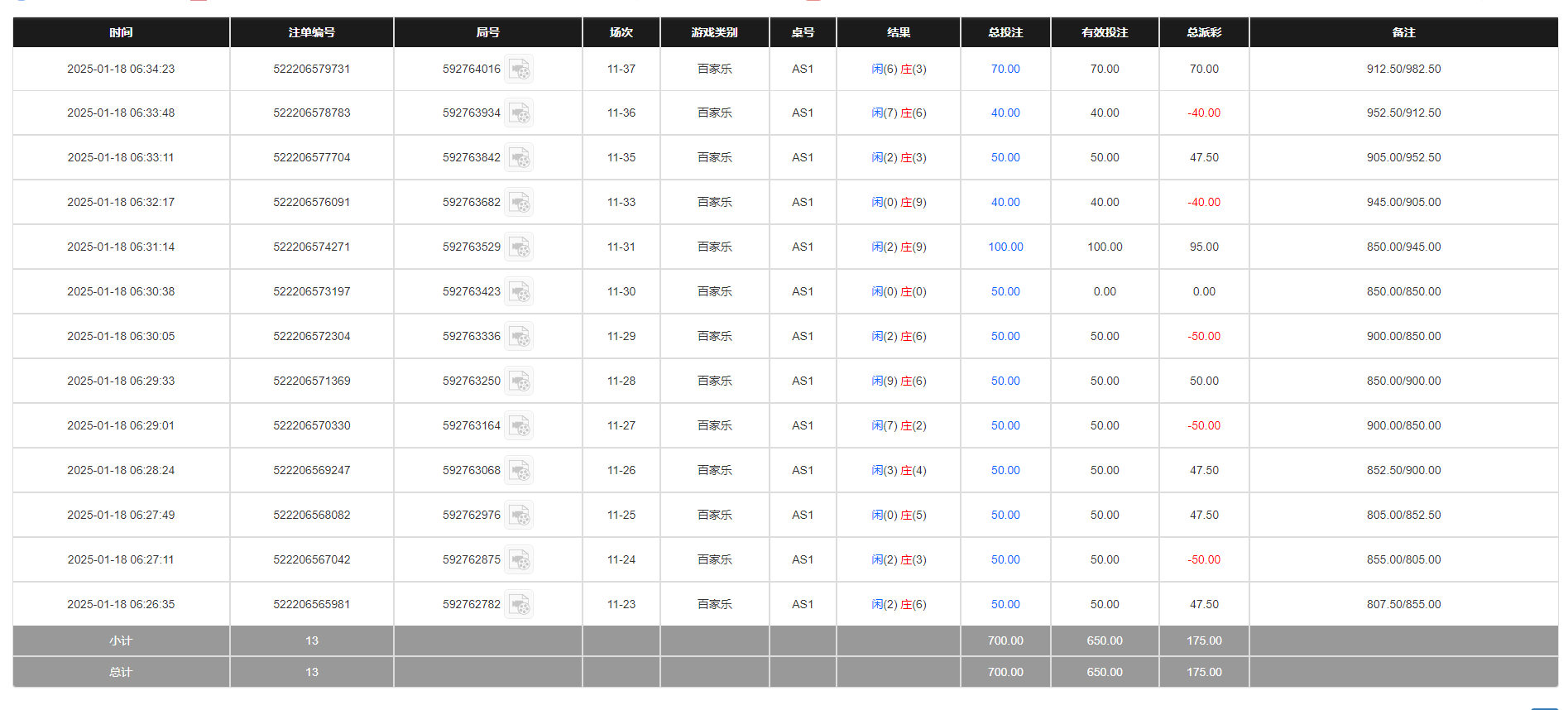Click replay icon for round 592763529

pyautogui.click(x=519, y=247)
